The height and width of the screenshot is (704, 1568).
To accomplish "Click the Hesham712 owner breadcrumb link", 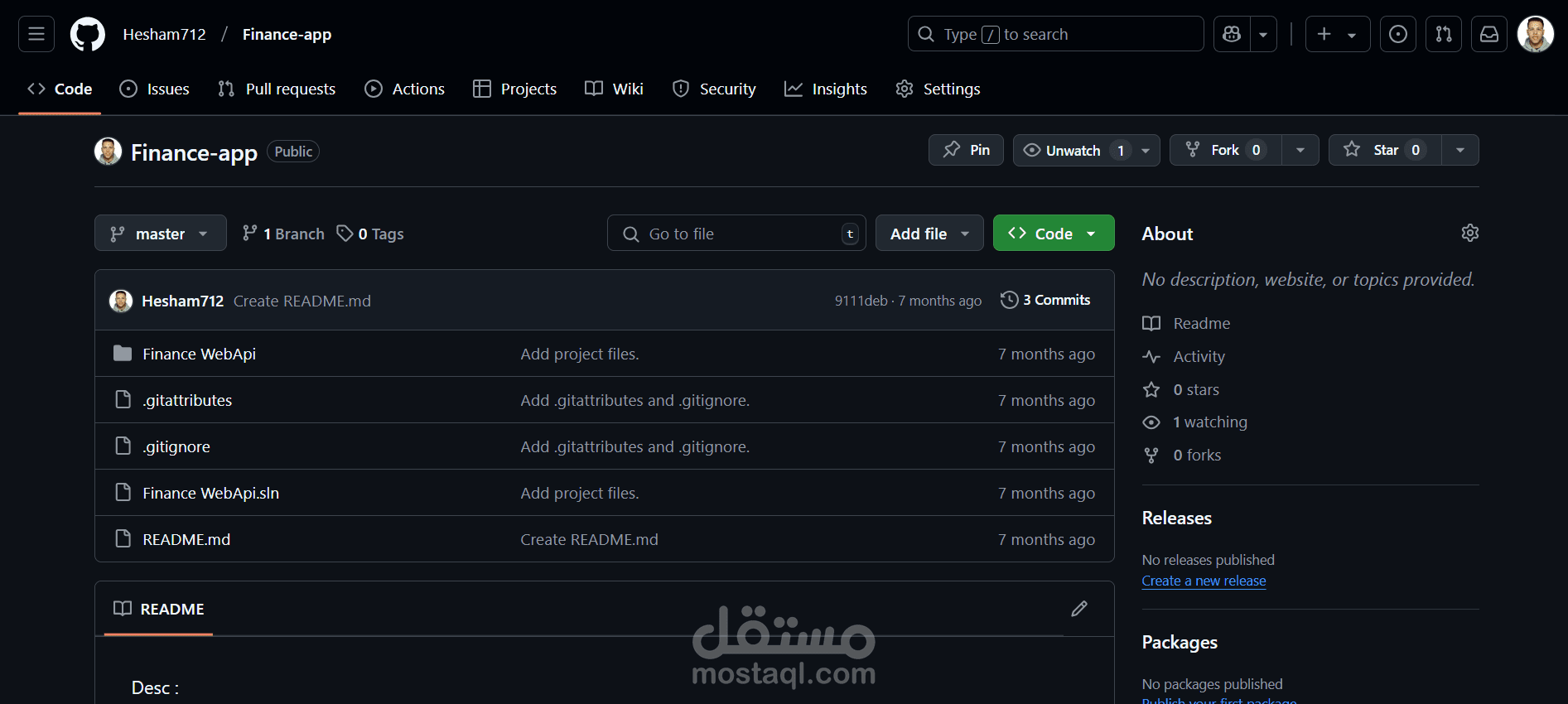I will click(x=165, y=34).
